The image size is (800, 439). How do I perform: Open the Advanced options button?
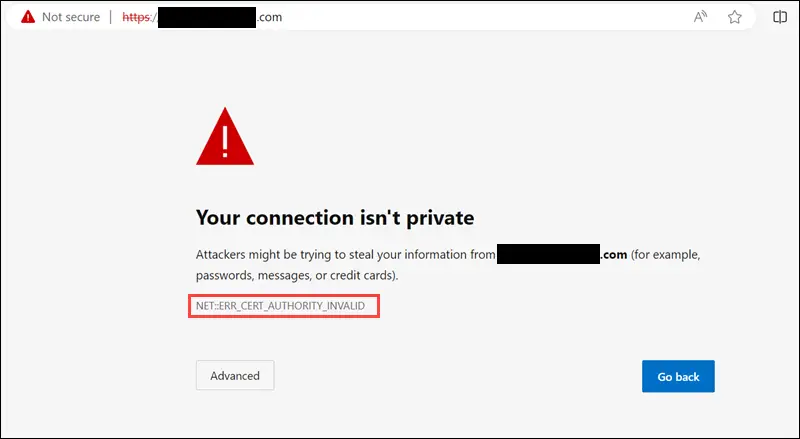tap(235, 376)
